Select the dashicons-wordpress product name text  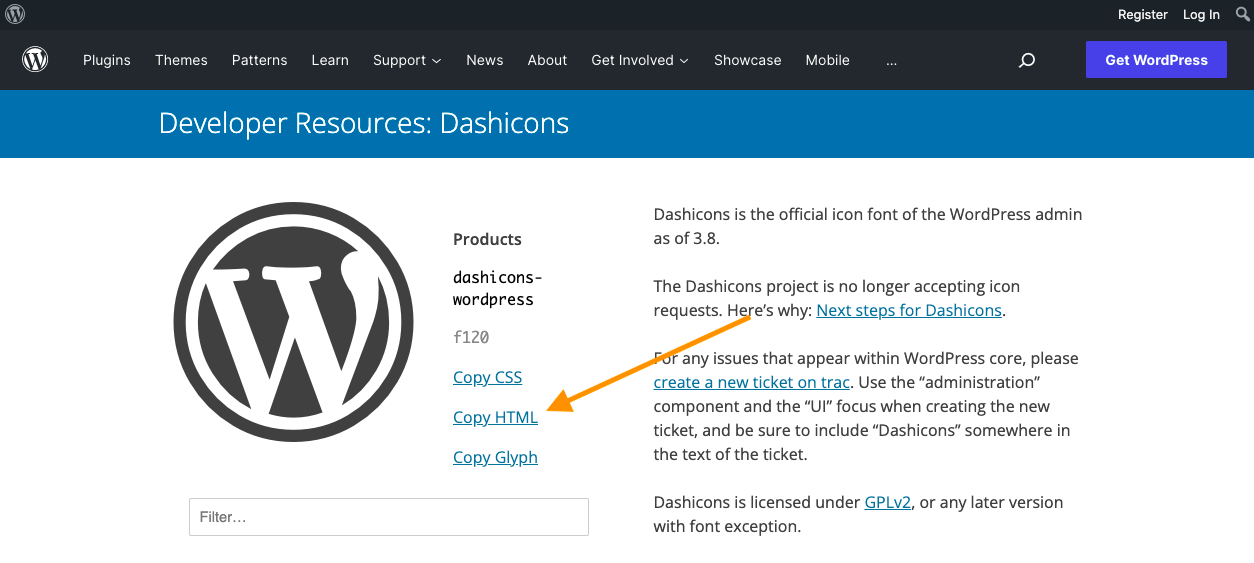497,288
